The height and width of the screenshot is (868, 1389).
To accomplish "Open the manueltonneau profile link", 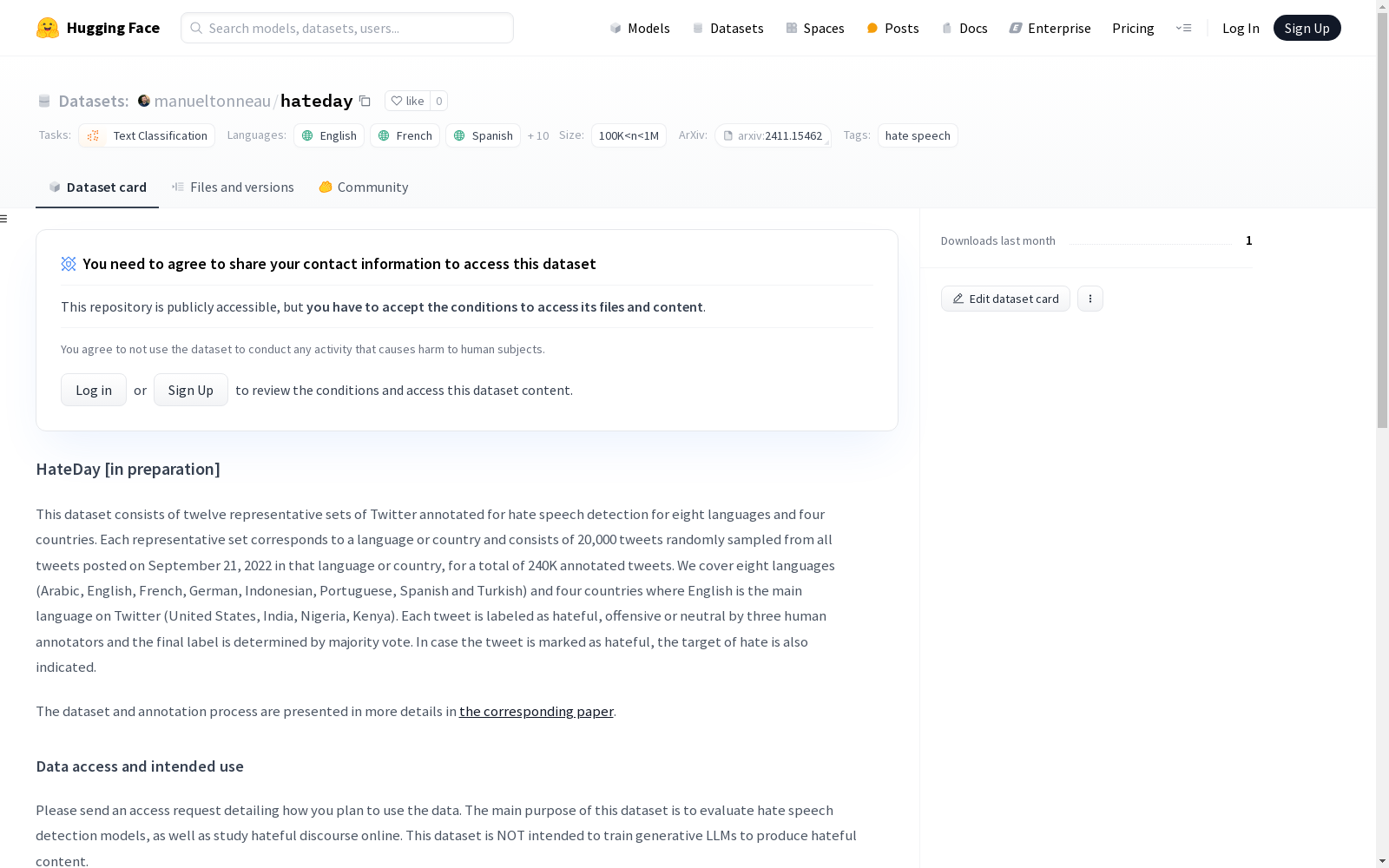I will click(213, 101).
